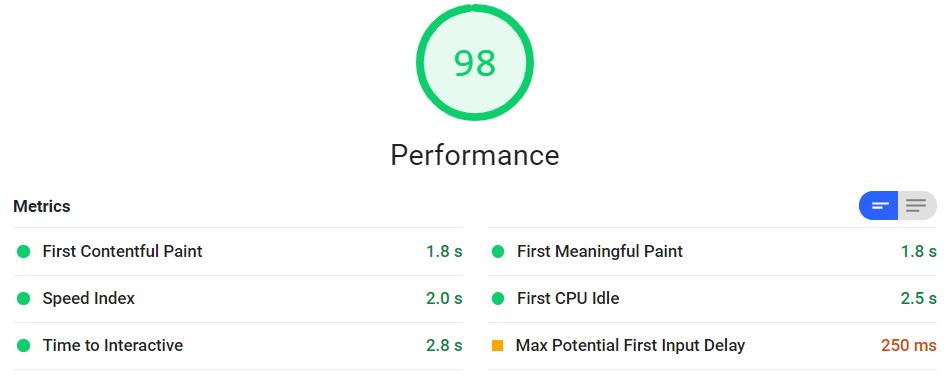The image size is (951, 375).
Task: Click the green dot beside First Contentful Paint
Action: point(24,251)
